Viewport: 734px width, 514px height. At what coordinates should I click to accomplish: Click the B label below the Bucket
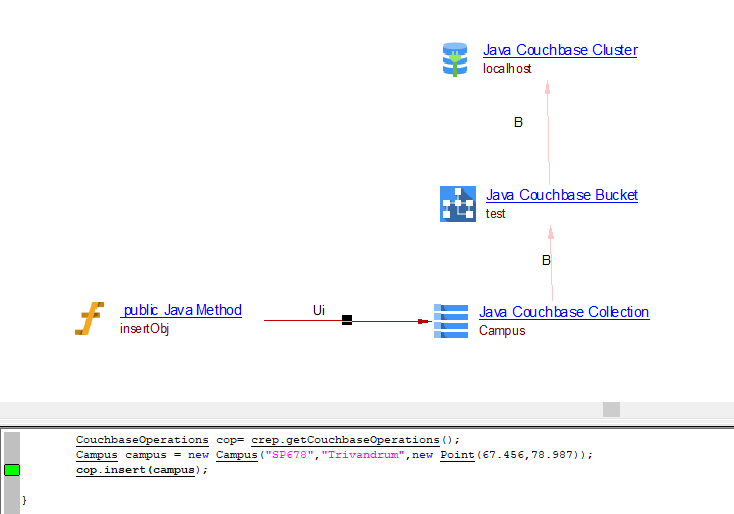pos(546,260)
